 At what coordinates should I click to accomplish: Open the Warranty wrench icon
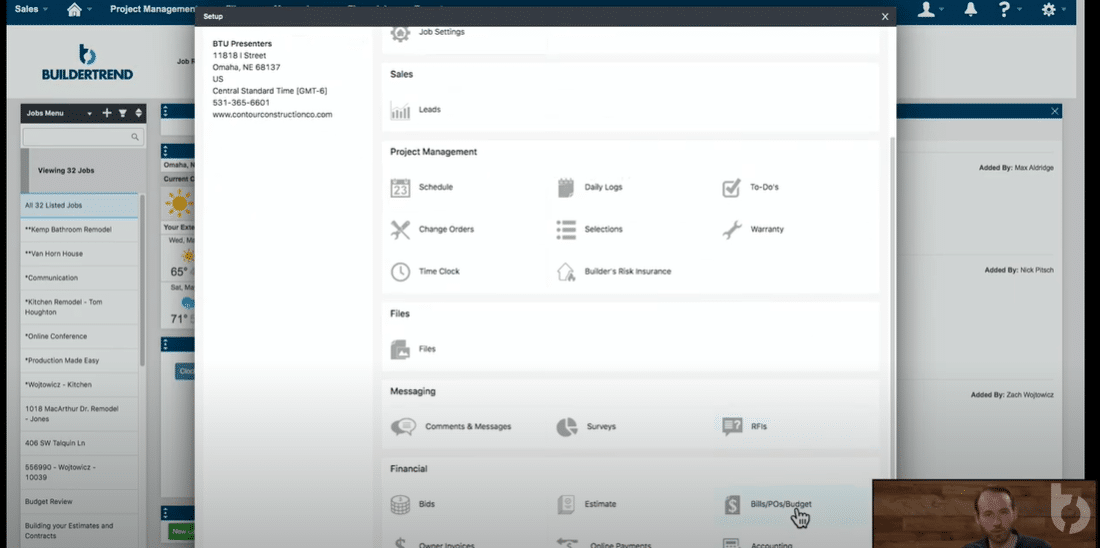tap(731, 229)
